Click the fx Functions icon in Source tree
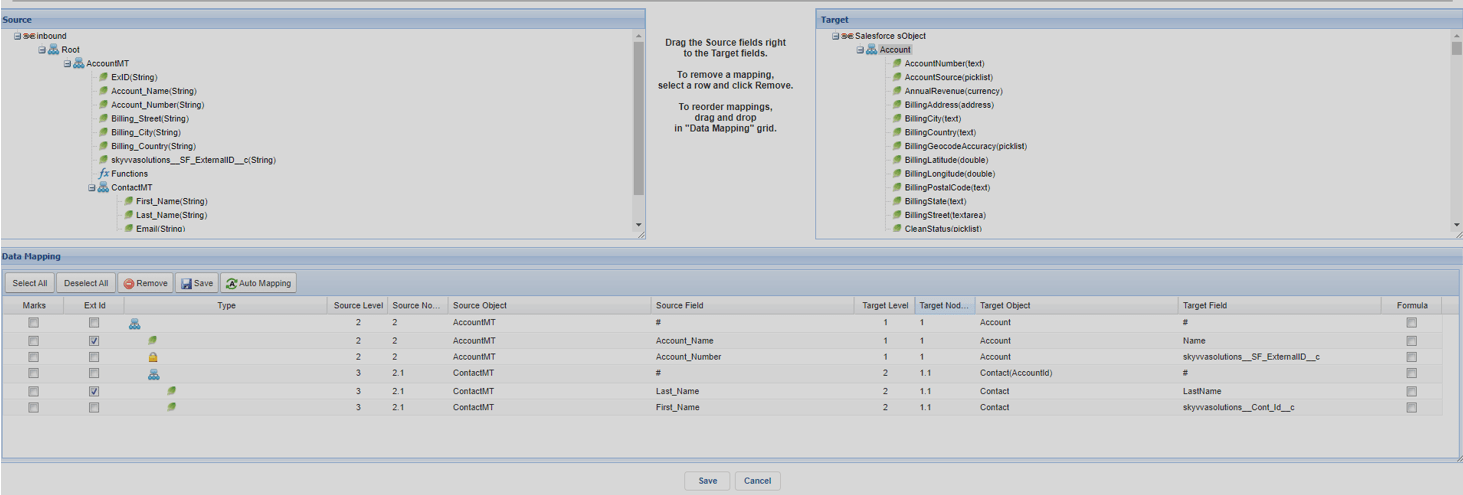 [x=103, y=174]
